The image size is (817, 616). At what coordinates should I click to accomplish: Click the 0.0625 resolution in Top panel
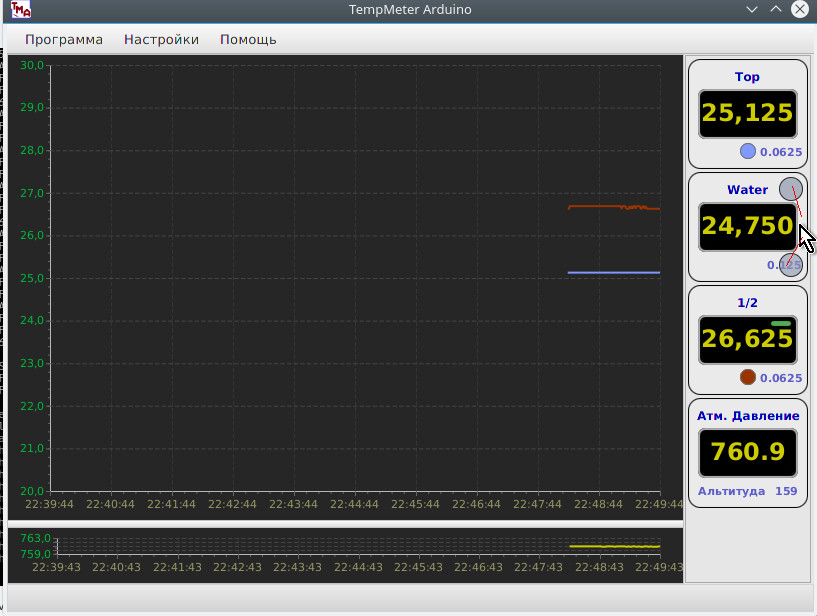(781, 152)
